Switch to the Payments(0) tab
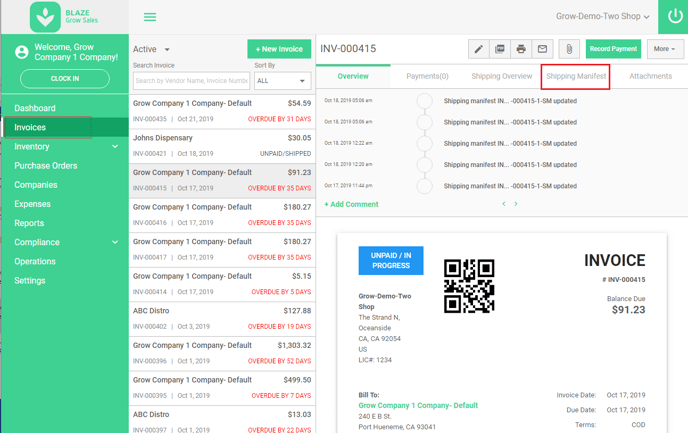The height and width of the screenshot is (433, 688). tap(427, 76)
